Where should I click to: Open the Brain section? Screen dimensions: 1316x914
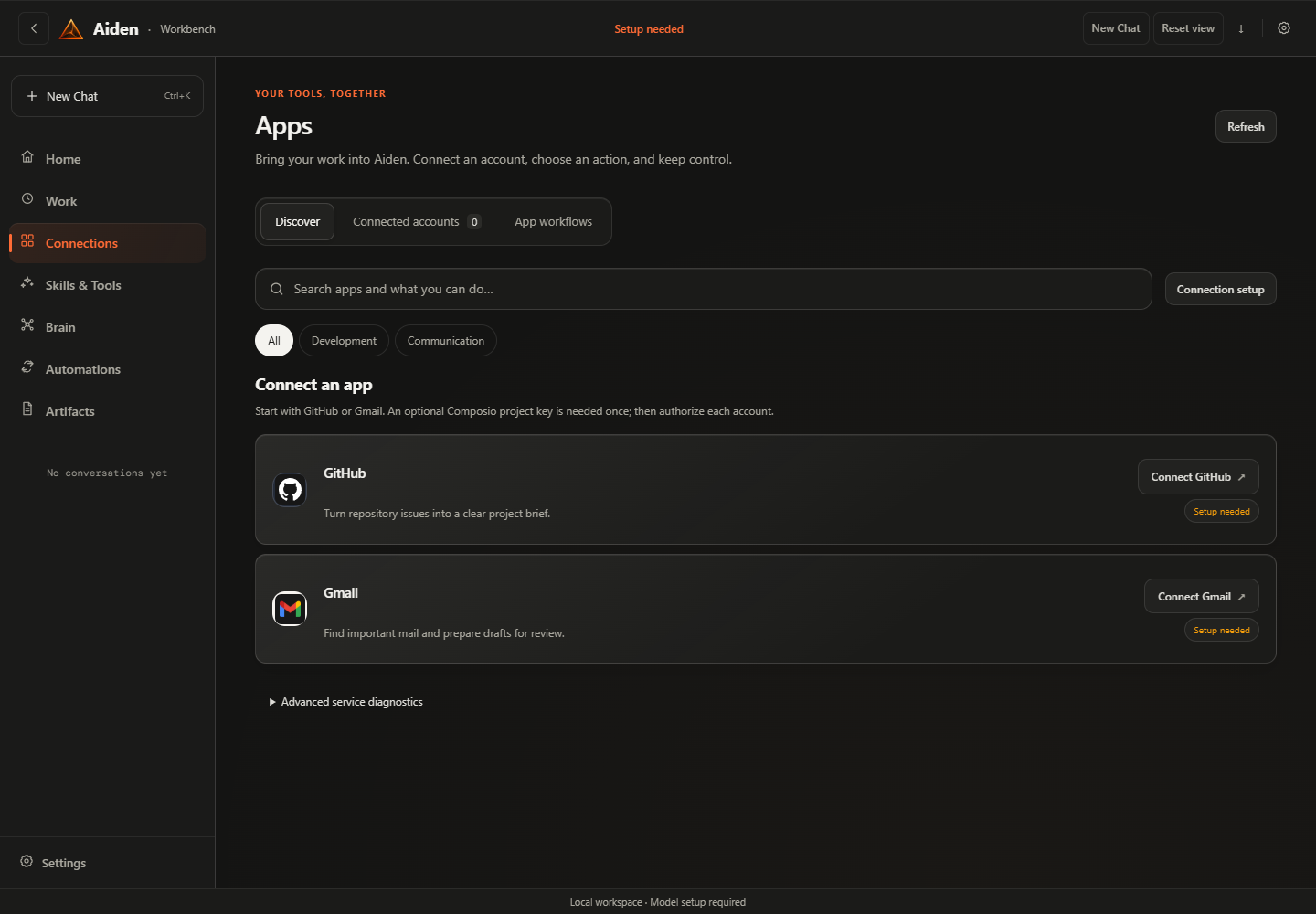(107, 327)
